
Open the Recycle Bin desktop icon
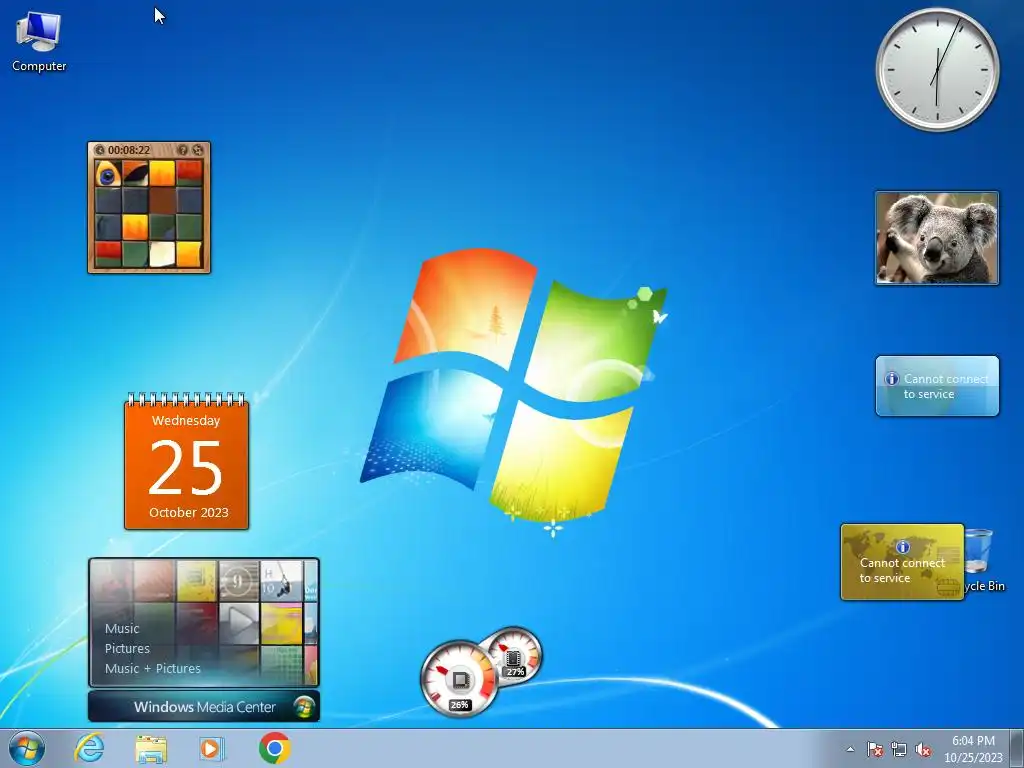(x=982, y=561)
